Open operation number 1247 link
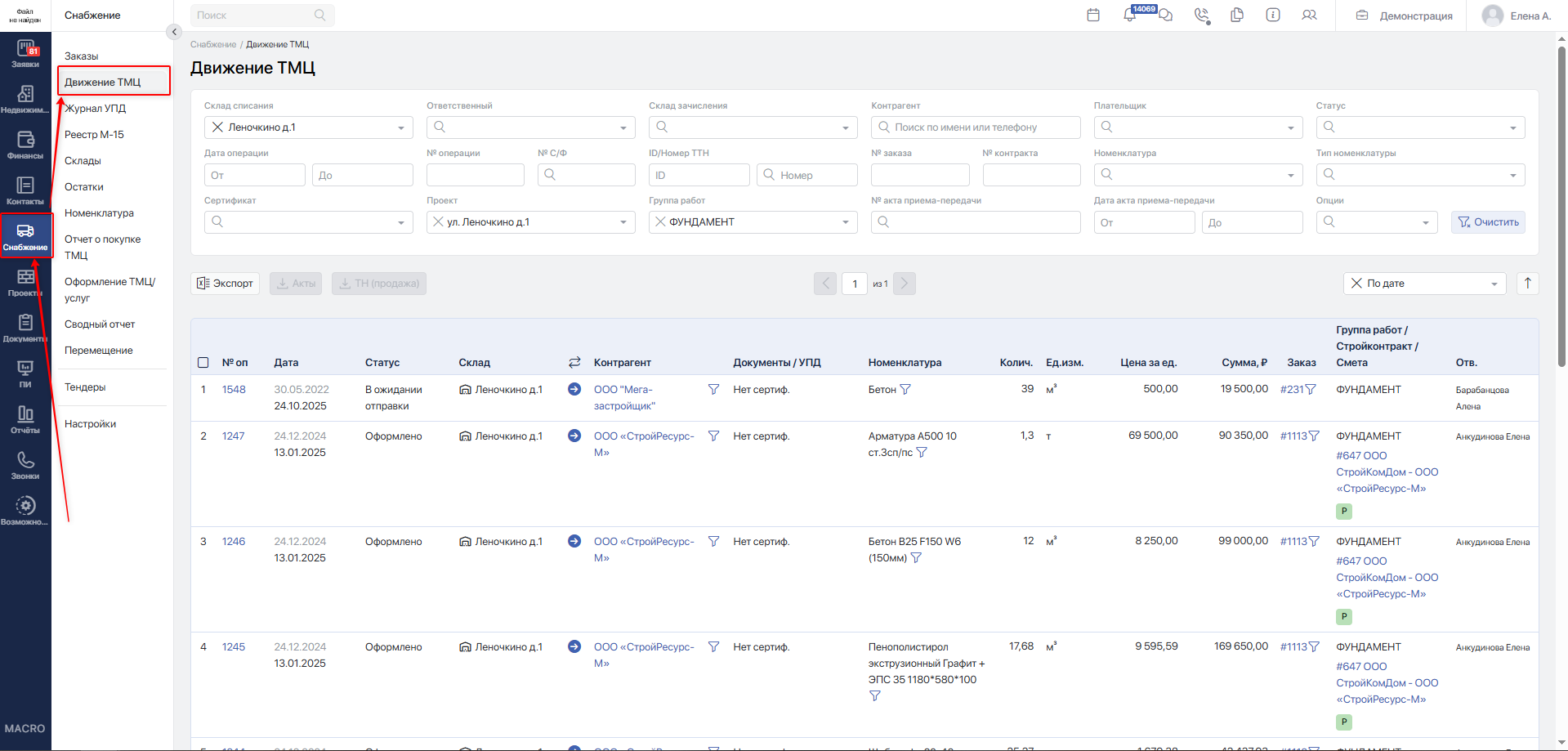 coord(233,436)
